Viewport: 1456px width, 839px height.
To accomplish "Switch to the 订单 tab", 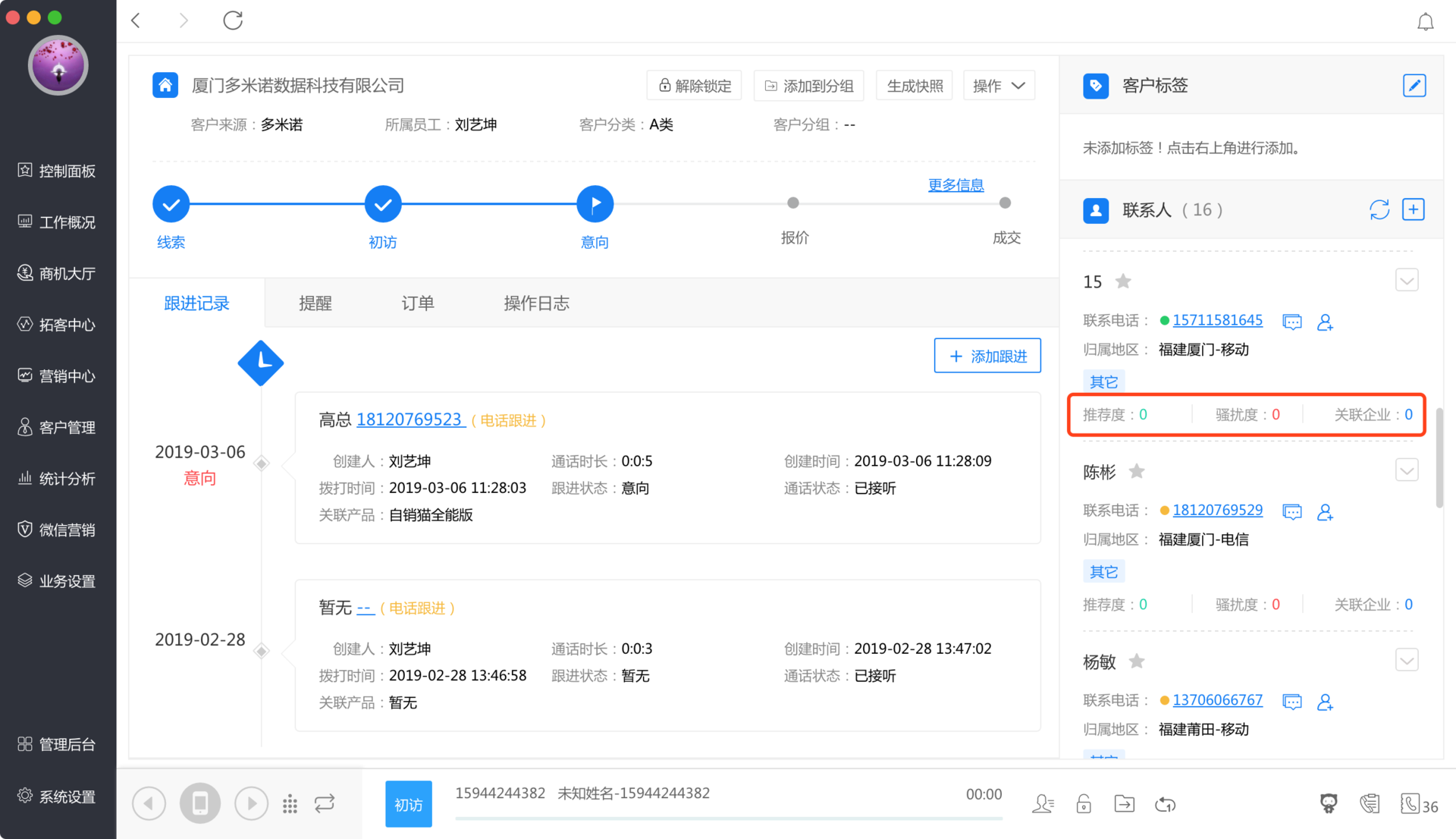I will (x=418, y=303).
